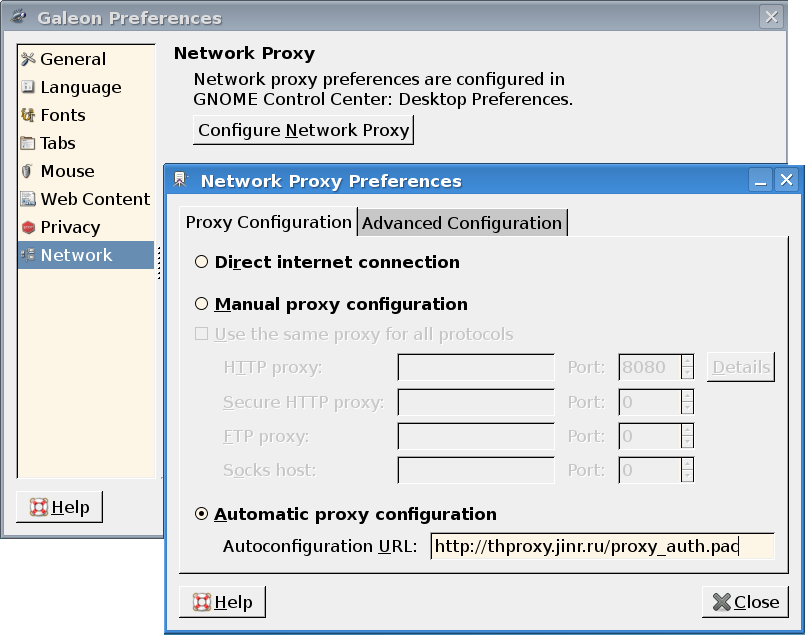The image size is (805, 635).
Task: Open the Mouse preferences category
Action: pyautogui.click(x=86, y=171)
